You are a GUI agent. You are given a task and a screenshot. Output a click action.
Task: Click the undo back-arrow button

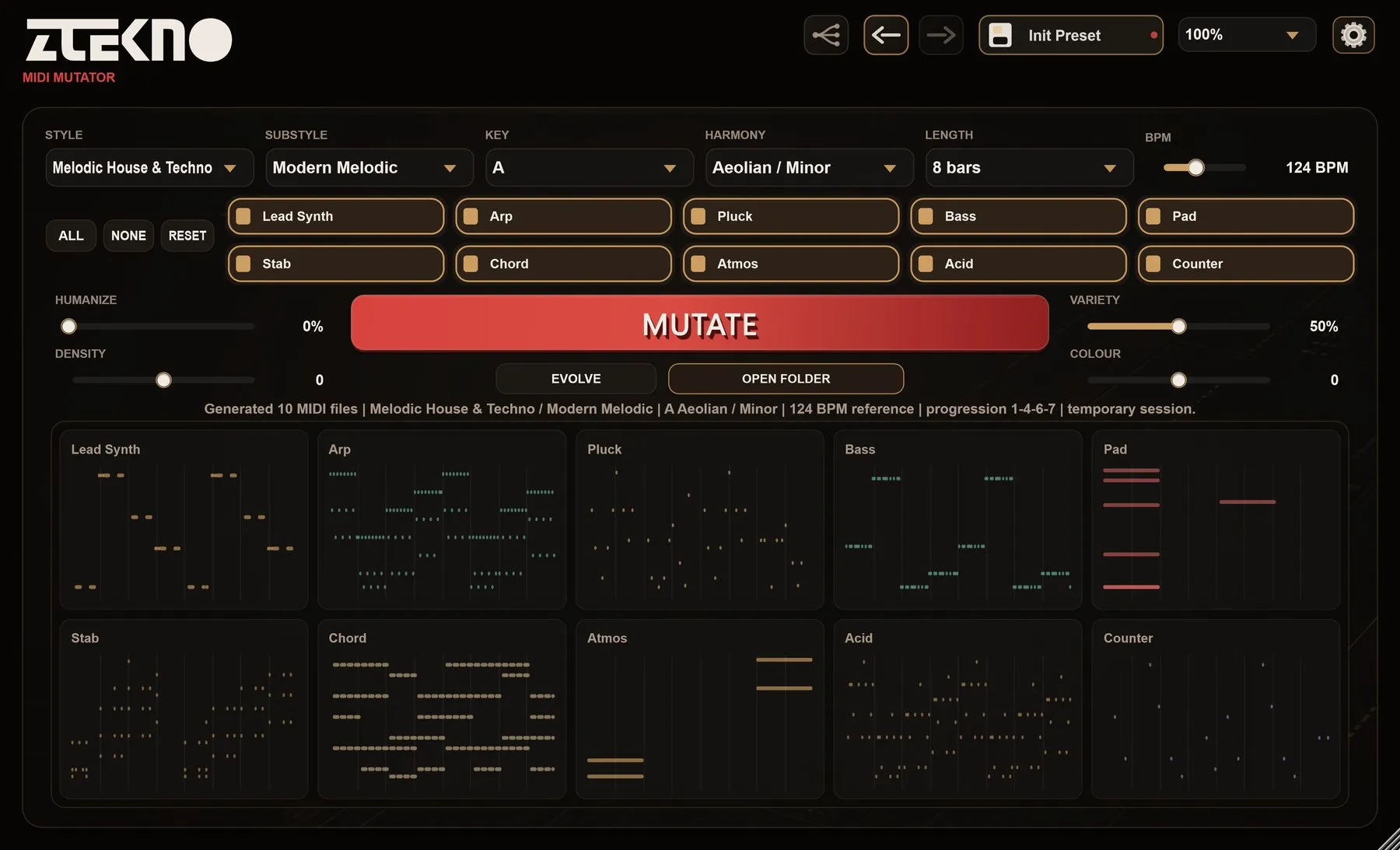(x=886, y=35)
